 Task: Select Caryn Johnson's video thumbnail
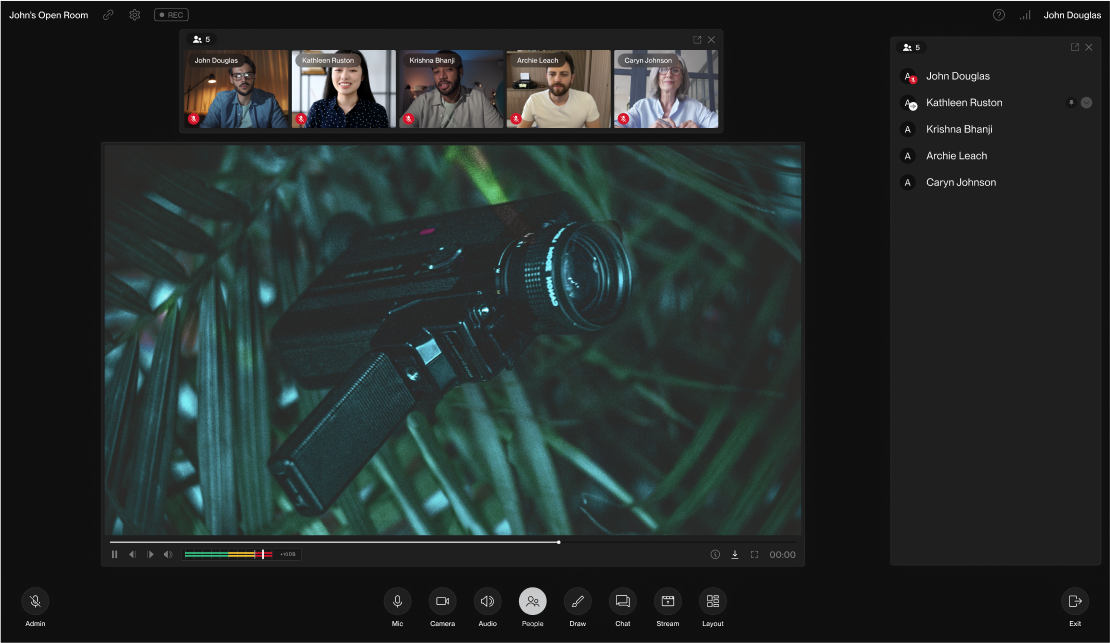665,89
